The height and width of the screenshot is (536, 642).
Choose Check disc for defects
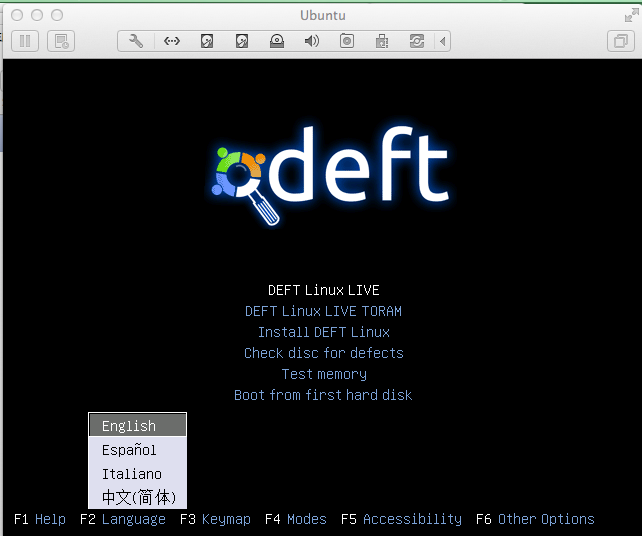point(323,353)
